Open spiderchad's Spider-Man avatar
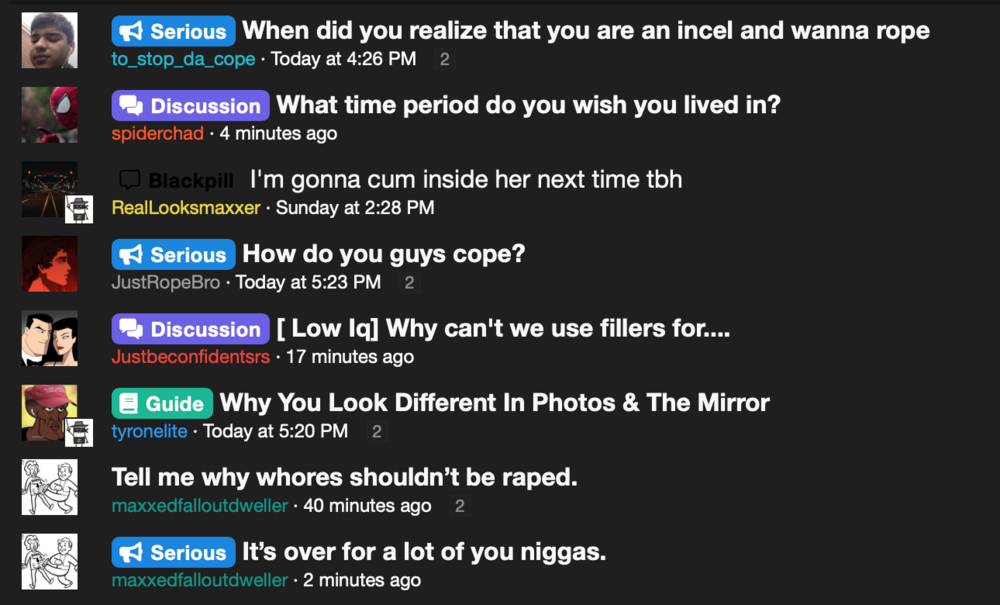This screenshot has height=605, width=1000. [50, 115]
